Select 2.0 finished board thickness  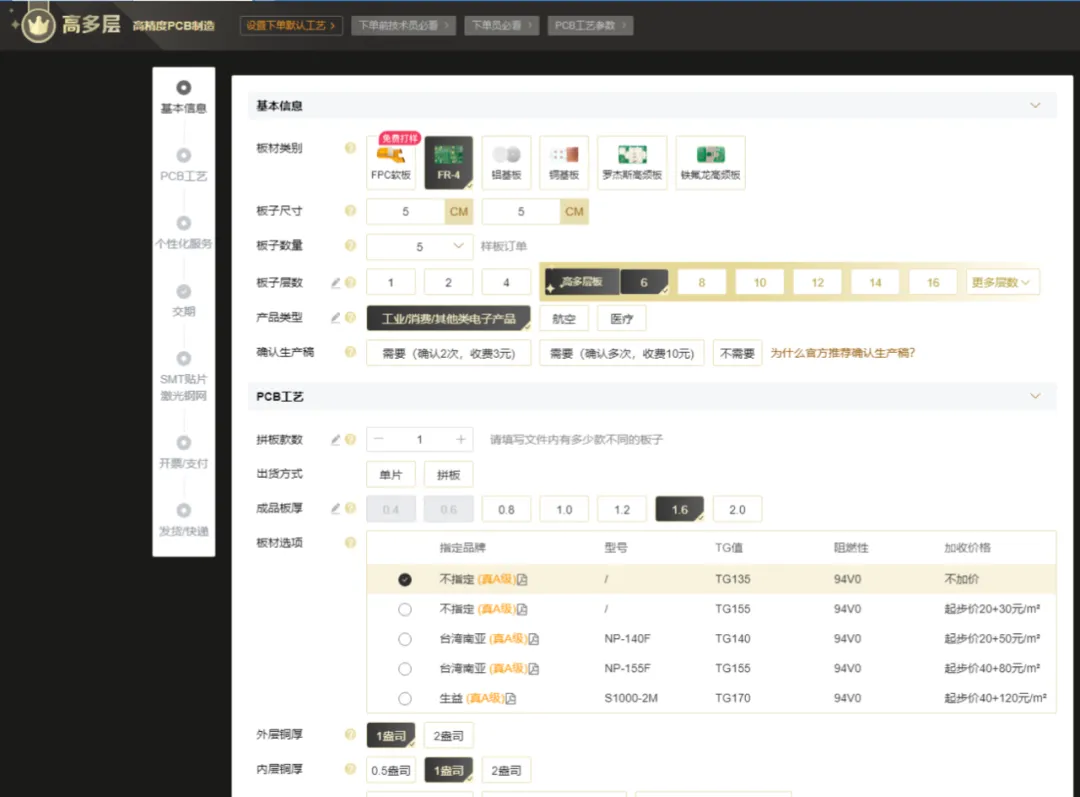click(737, 509)
